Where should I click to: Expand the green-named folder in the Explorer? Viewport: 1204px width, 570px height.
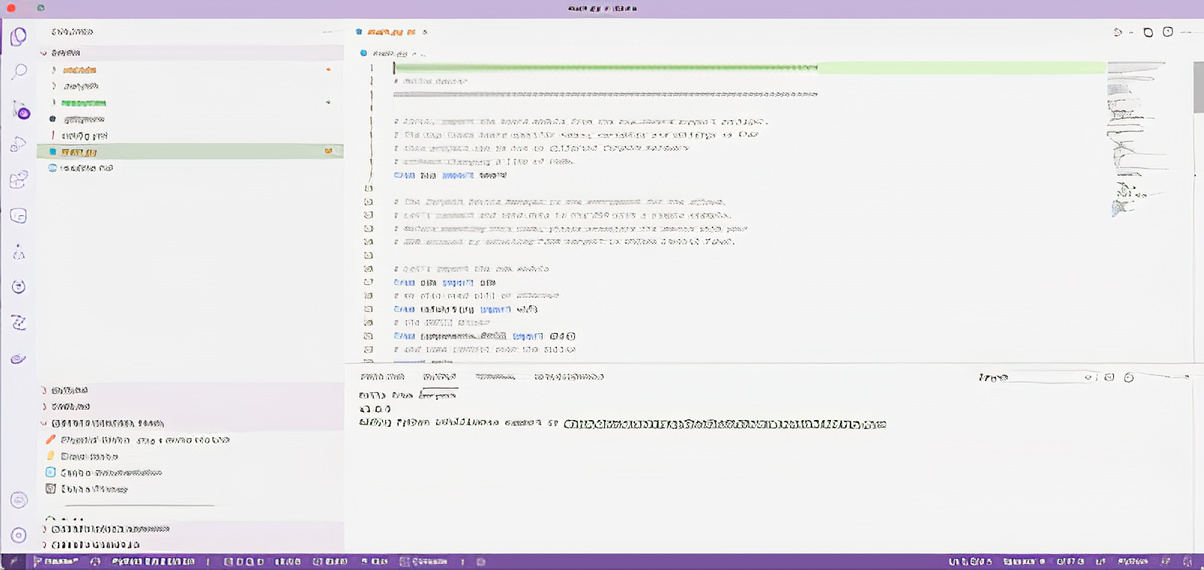click(190, 103)
